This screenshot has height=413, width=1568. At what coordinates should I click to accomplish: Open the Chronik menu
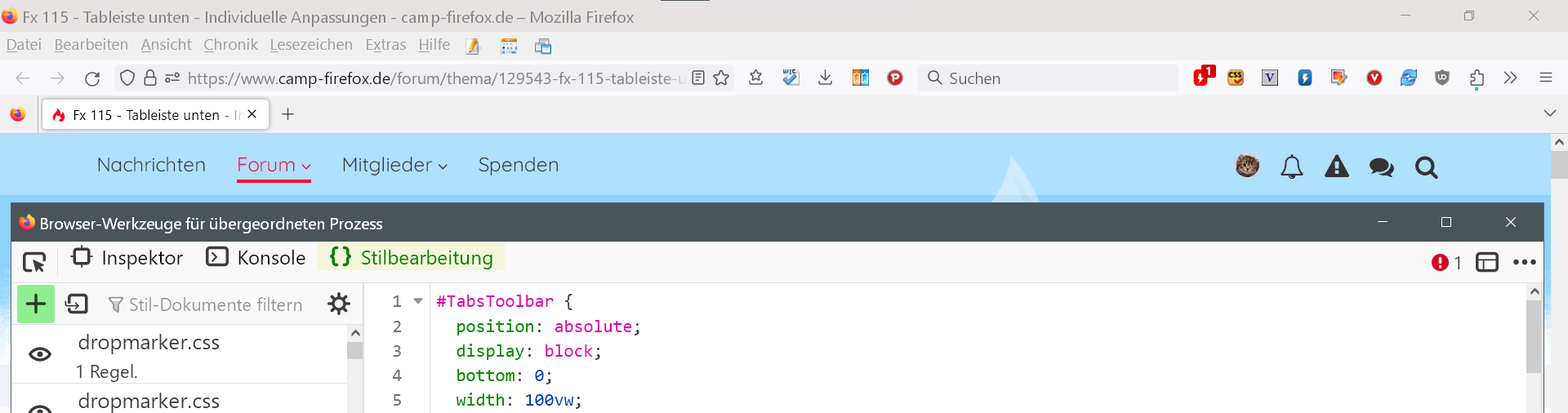click(230, 45)
